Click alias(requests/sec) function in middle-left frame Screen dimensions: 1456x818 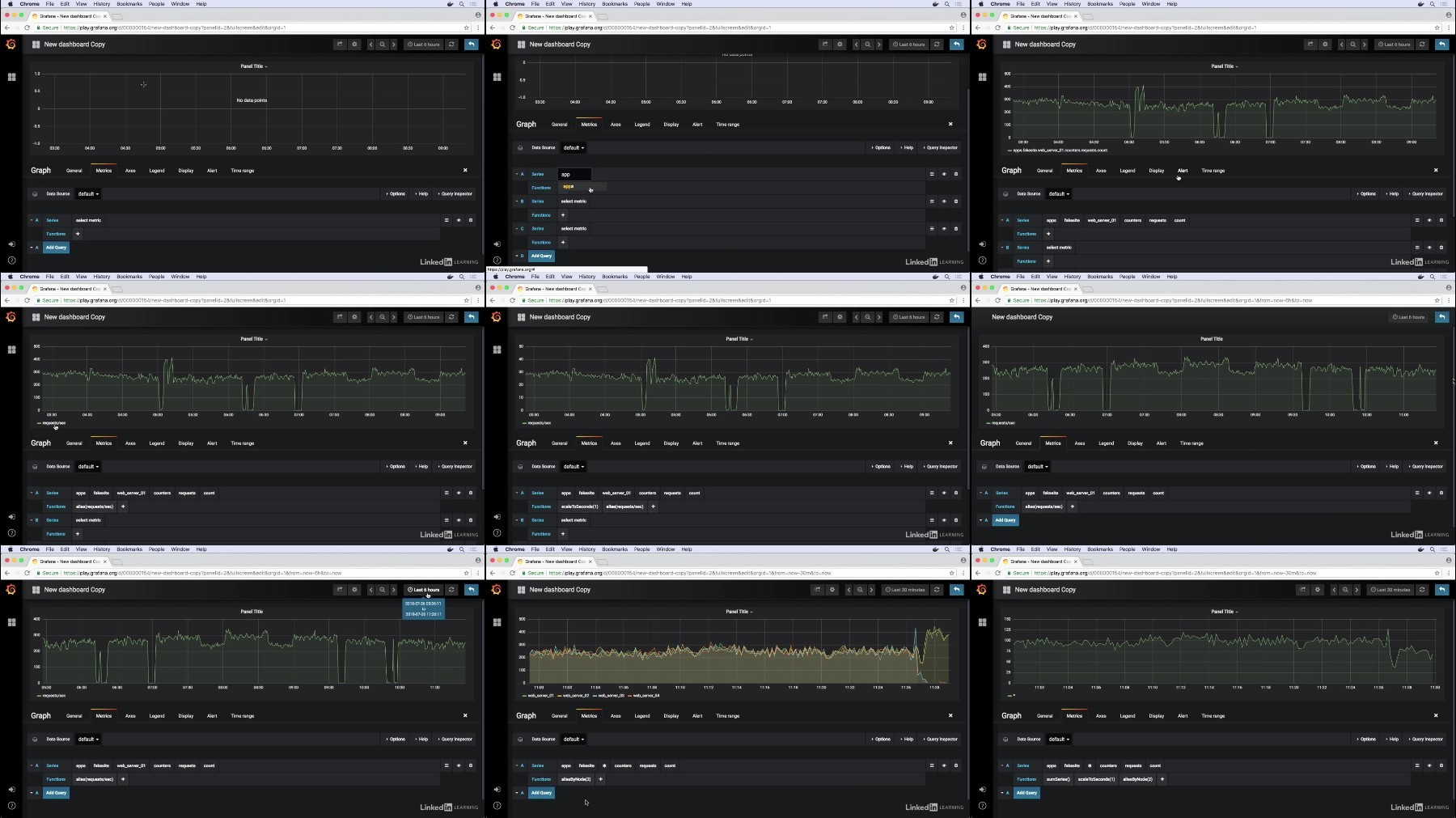tap(95, 506)
